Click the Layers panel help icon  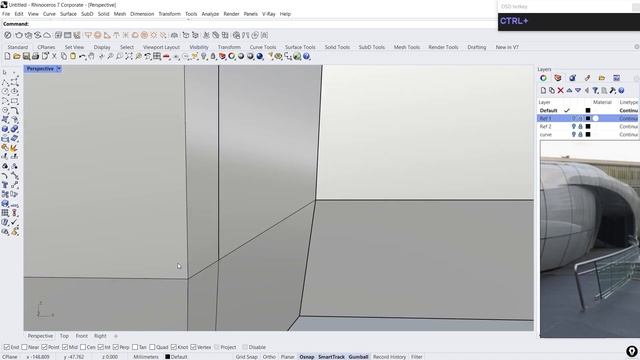[x=621, y=90]
